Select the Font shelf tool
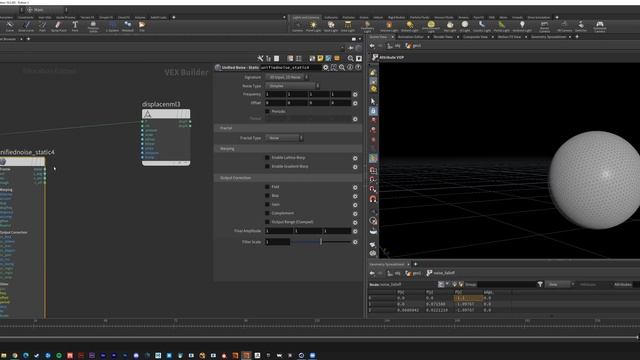The image size is (640, 360). (x=75, y=27)
